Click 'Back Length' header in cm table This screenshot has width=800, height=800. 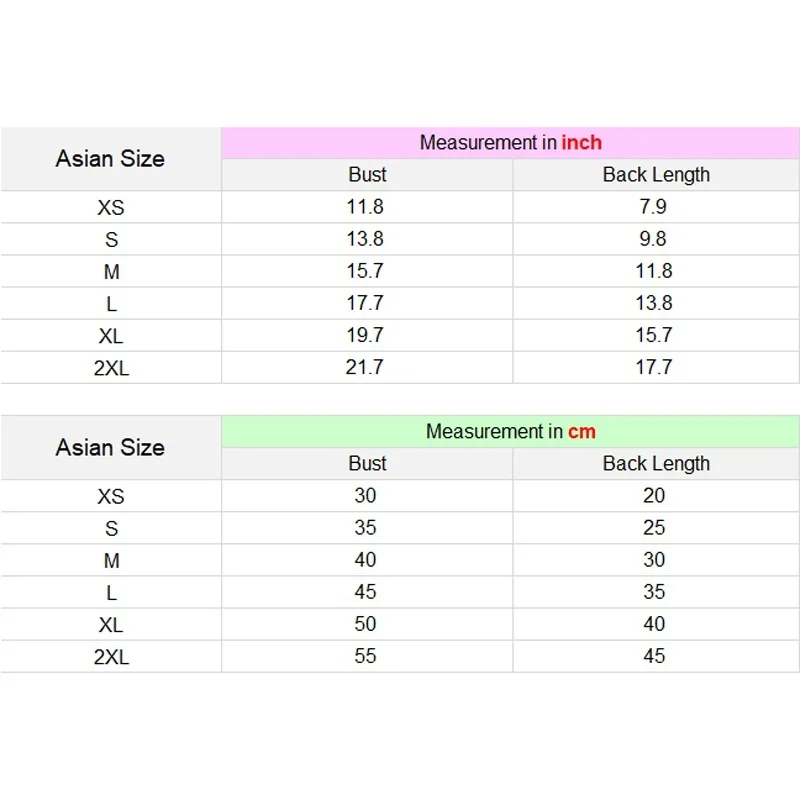656,464
